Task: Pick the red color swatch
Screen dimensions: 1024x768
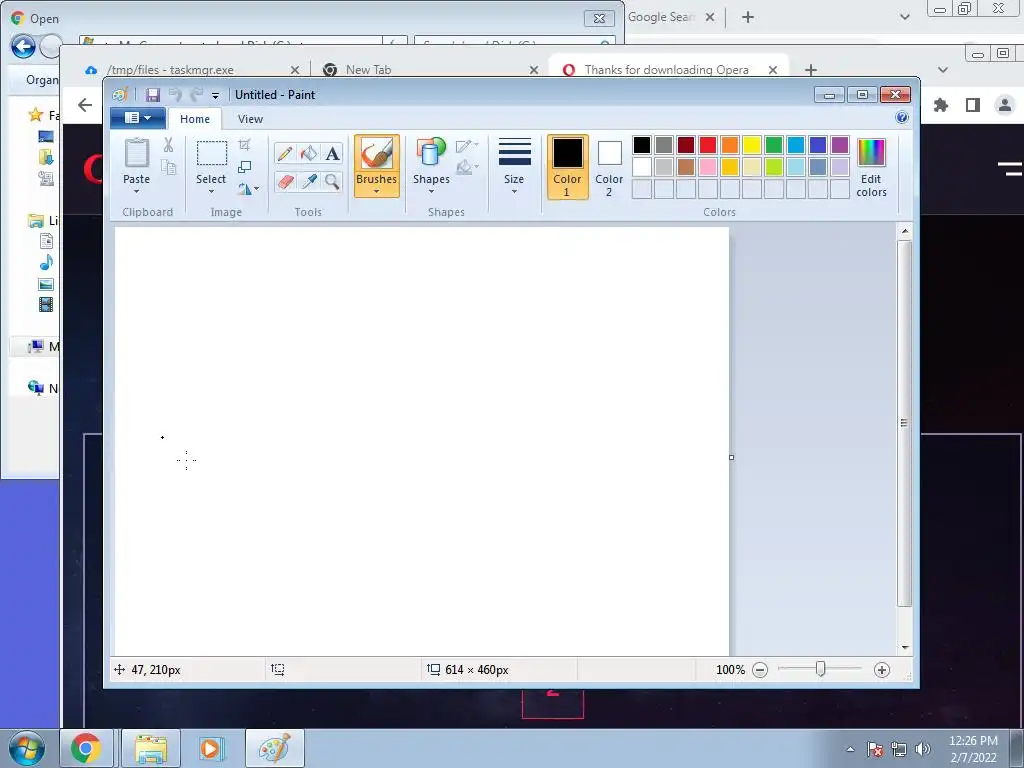Action: pos(708,145)
